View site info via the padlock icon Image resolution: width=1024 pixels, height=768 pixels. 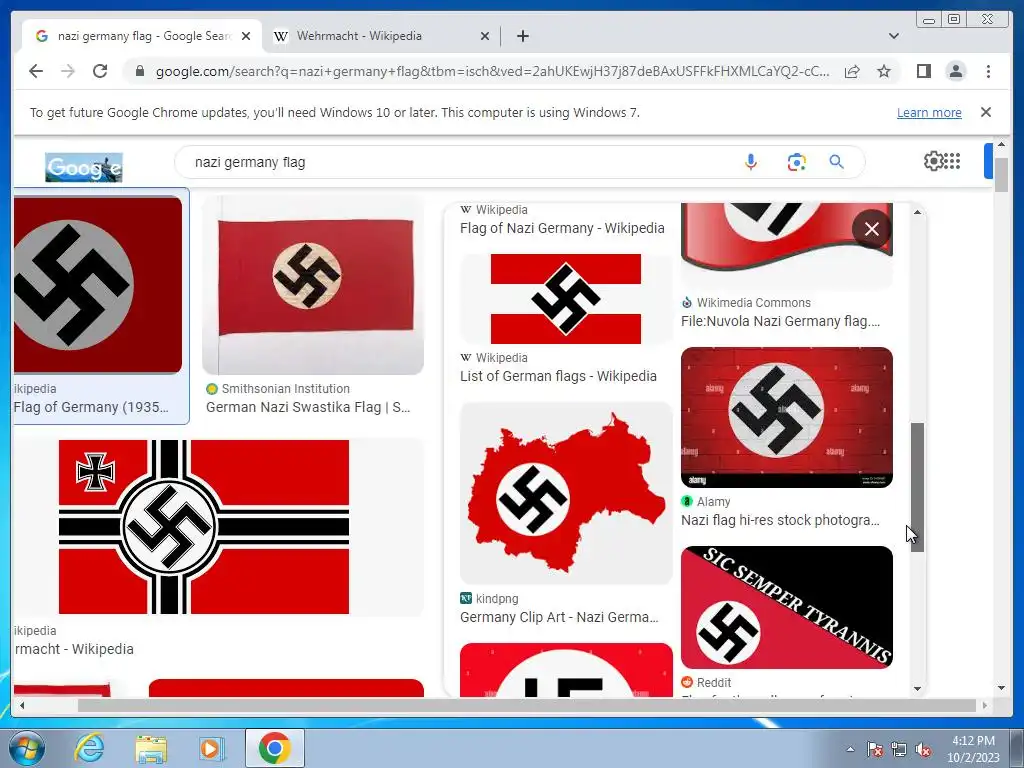coord(140,71)
